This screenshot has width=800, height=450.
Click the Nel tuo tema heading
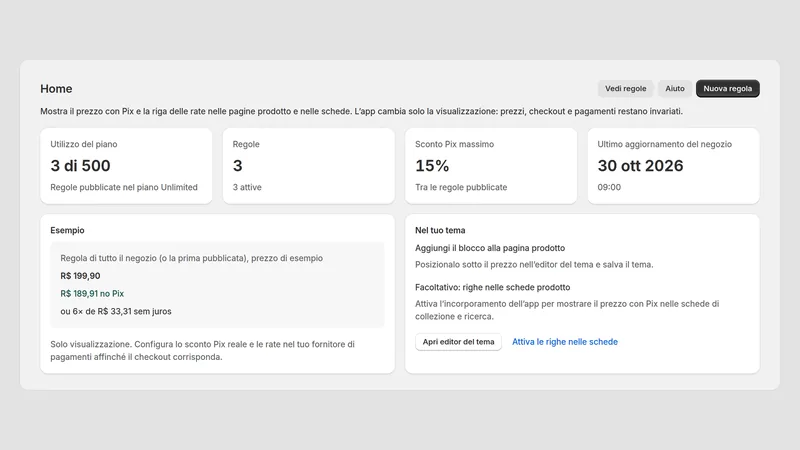(440, 231)
